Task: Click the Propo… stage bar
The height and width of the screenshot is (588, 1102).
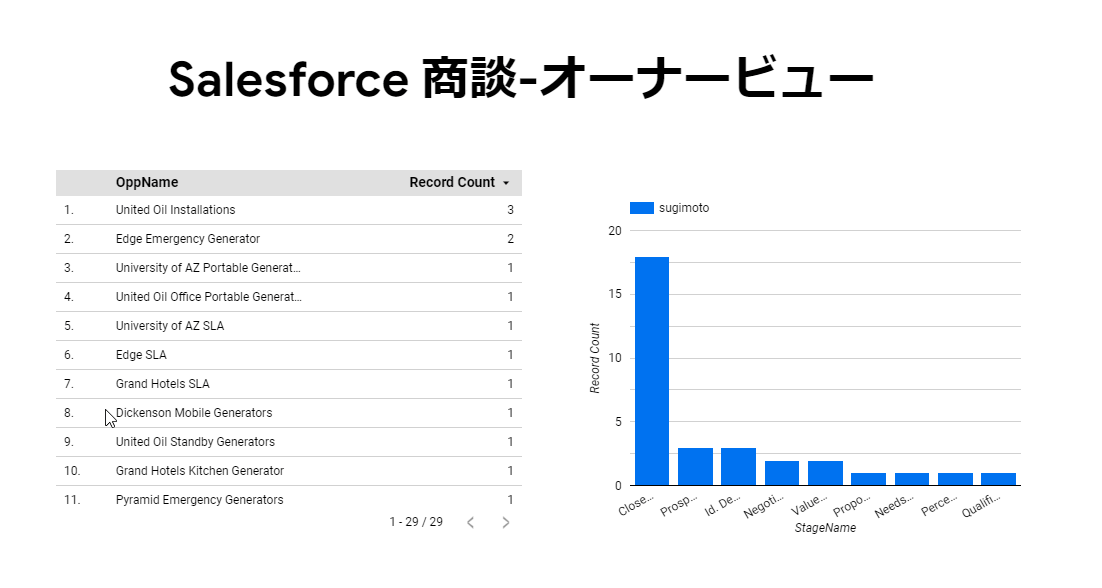Action: (x=869, y=479)
